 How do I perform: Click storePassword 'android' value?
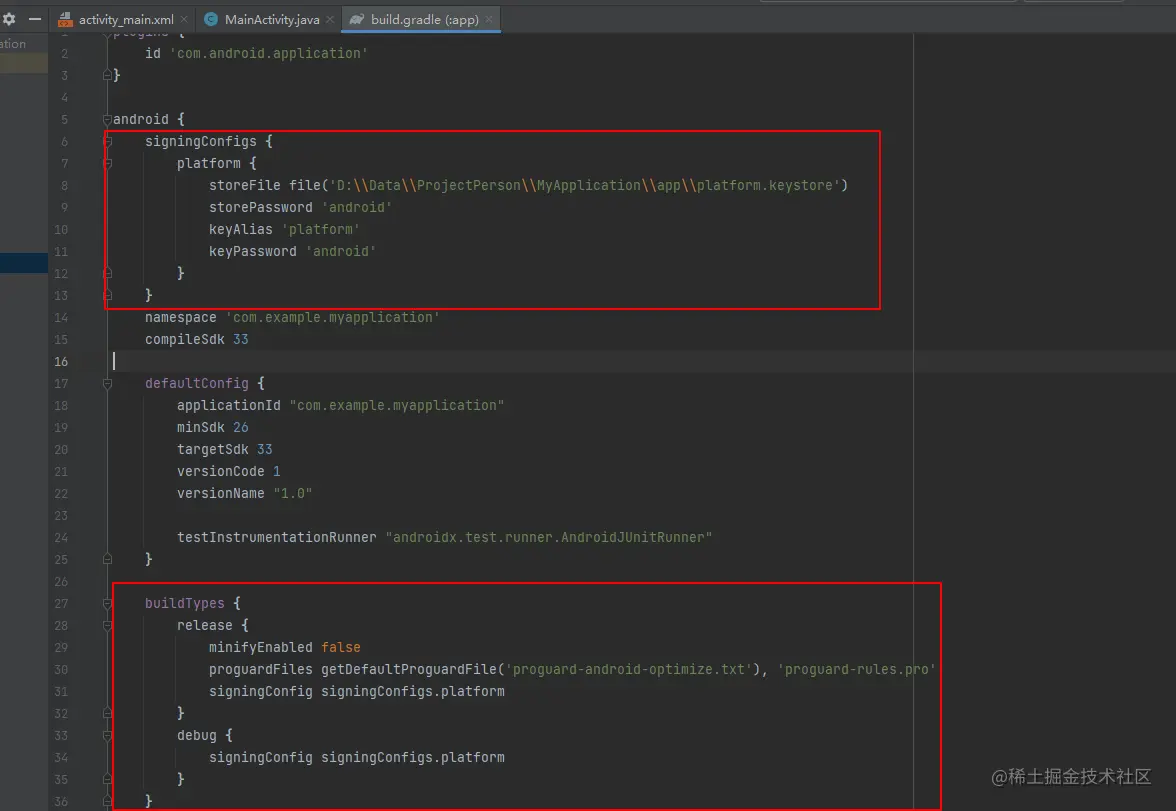point(356,207)
